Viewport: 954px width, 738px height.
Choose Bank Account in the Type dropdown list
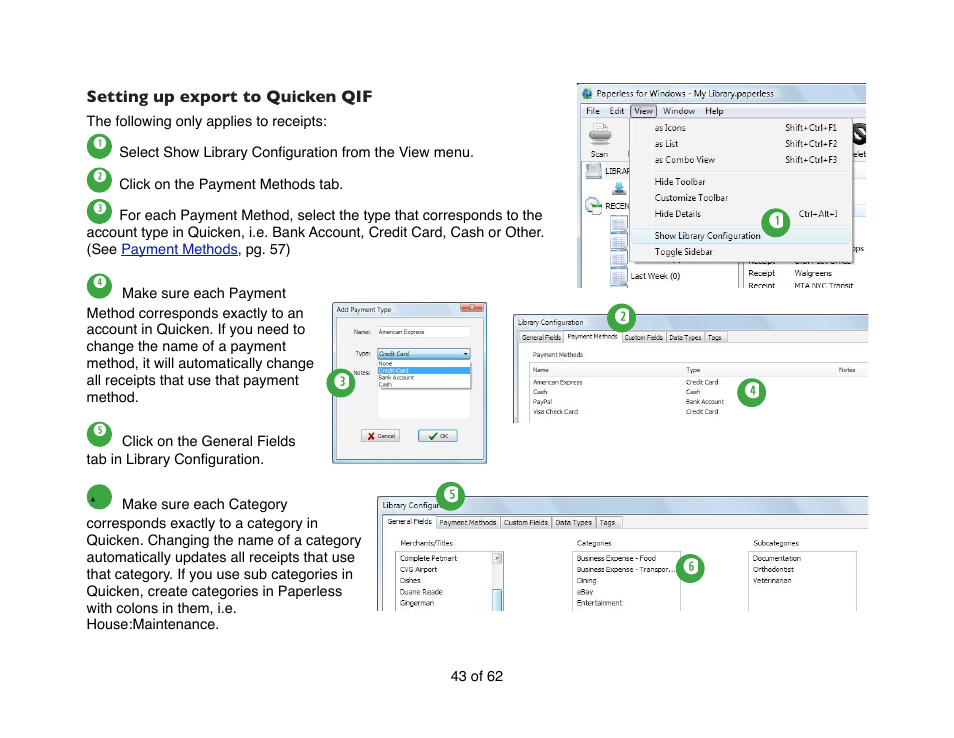point(423,378)
